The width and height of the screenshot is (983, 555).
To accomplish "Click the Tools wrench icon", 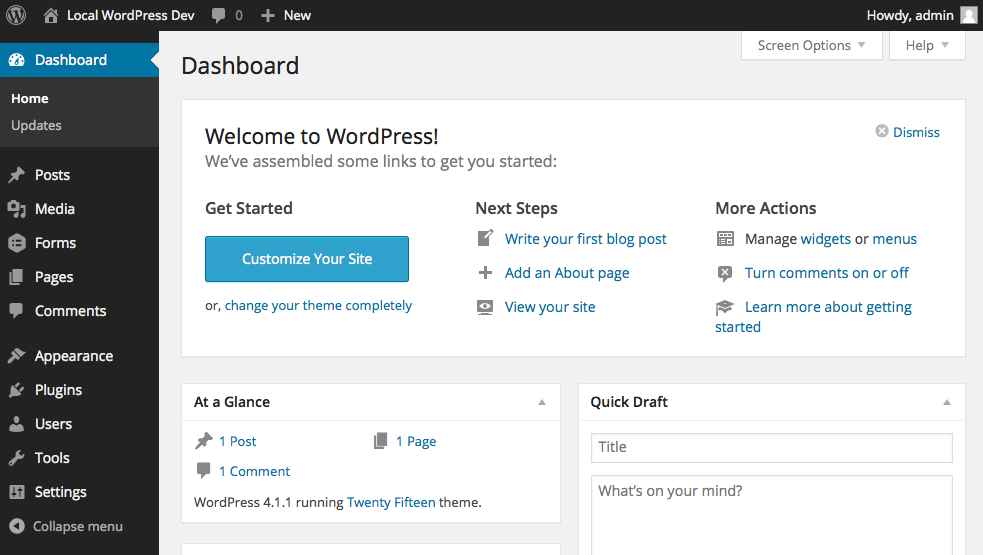I will tap(17, 458).
